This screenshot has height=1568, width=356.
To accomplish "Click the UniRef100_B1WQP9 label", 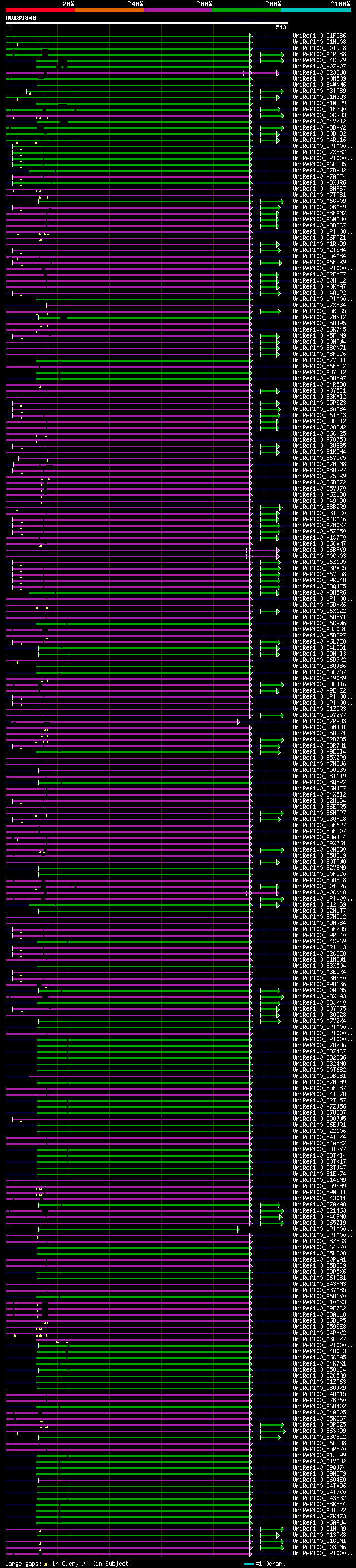I will coord(319,103).
